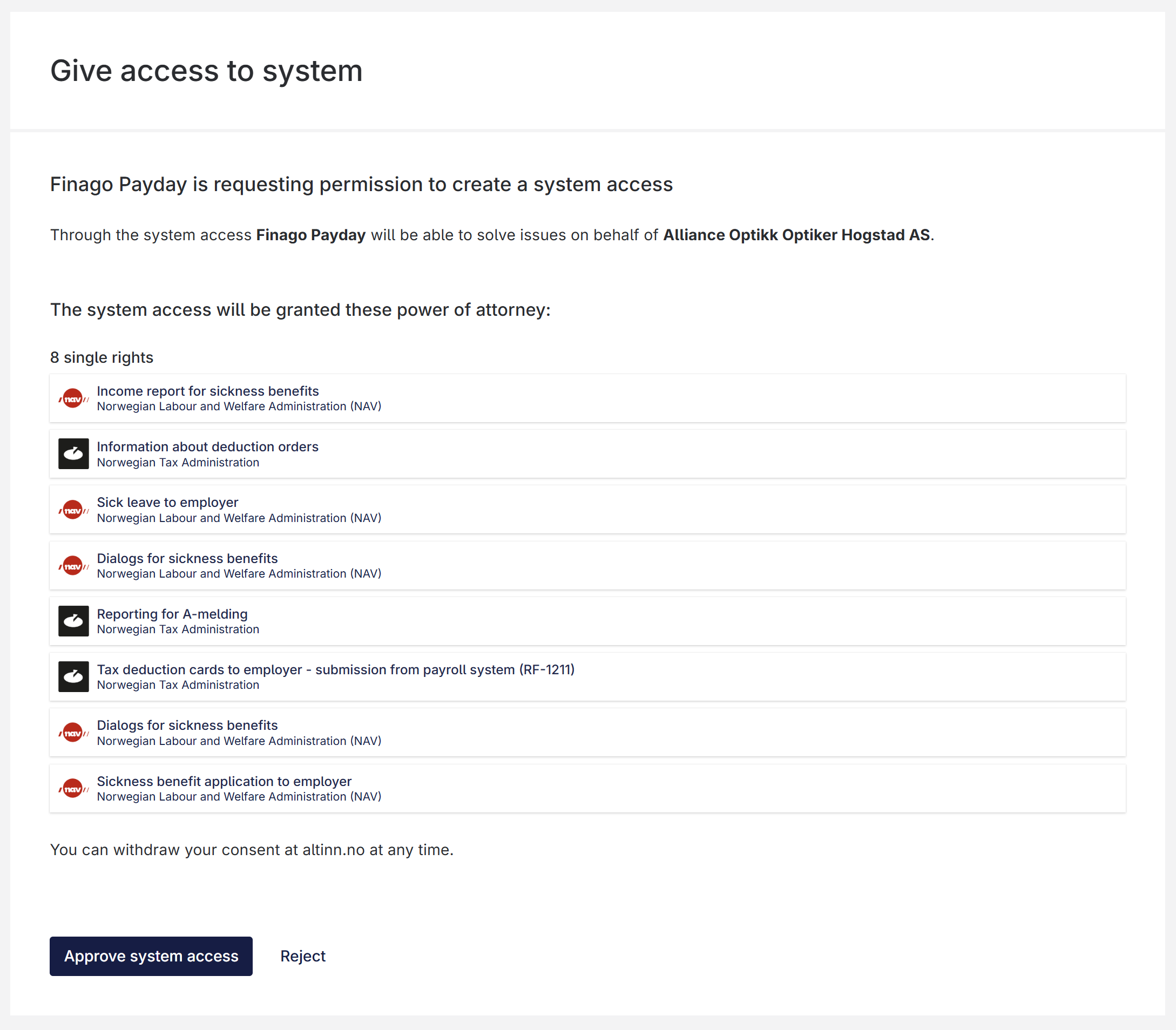Screen dimensions: 1176x1030
Task: Click Tax Administration logo beside Reporting for A-melding
Action: (x=73, y=621)
